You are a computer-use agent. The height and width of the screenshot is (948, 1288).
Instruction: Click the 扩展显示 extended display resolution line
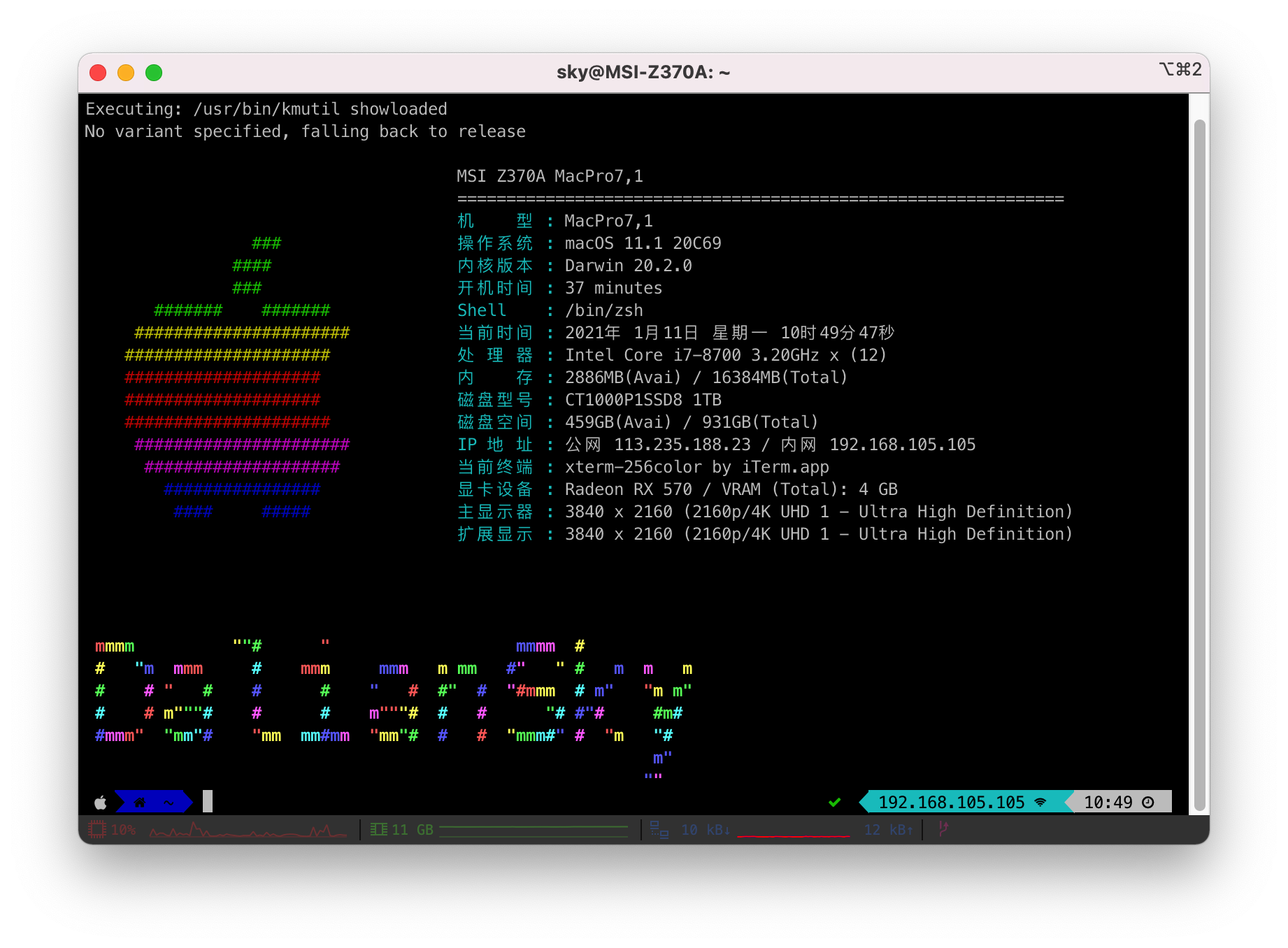[x=764, y=534]
